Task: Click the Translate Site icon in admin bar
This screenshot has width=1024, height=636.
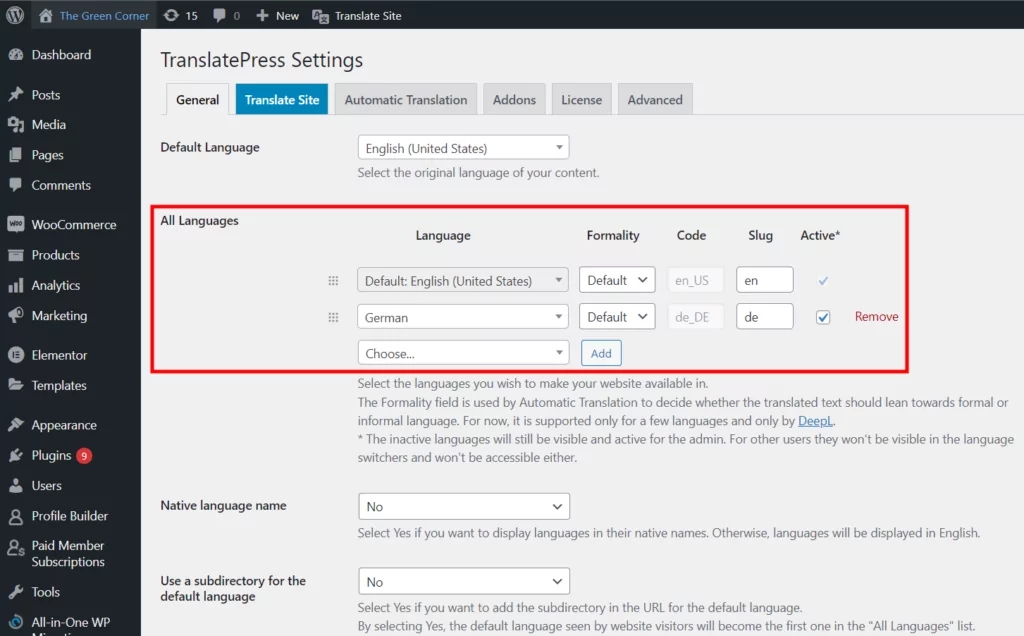Action: tap(320, 16)
